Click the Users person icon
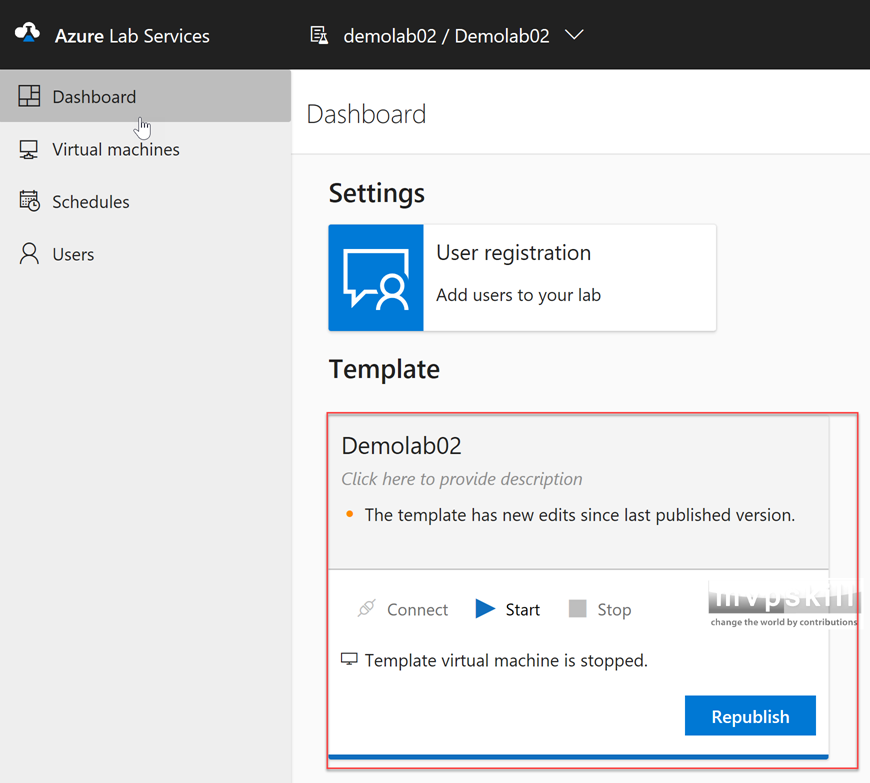The image size is (870, 783). [29, 254]
